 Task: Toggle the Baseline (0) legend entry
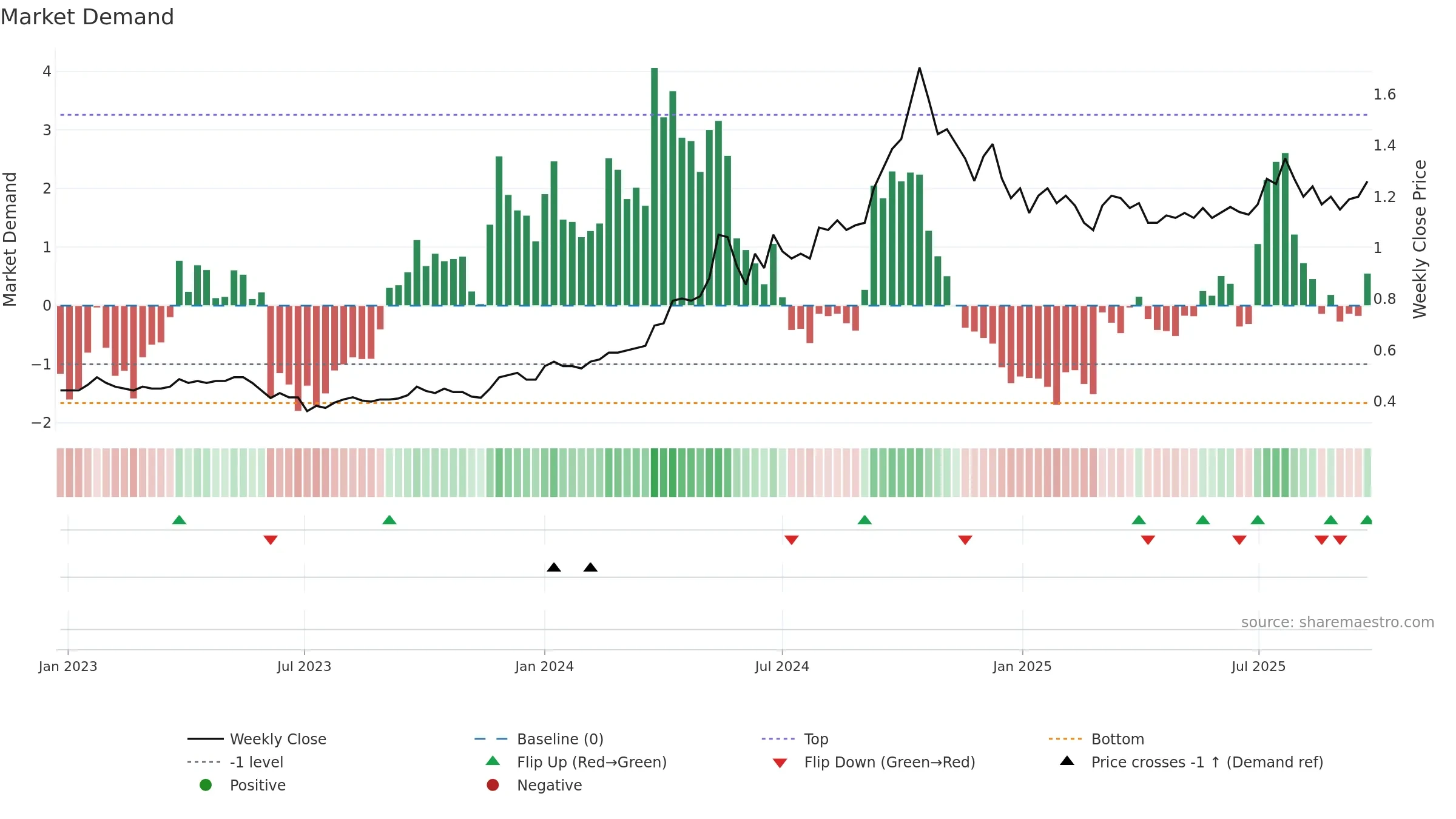pyautogui.click(x=539, y=739)
